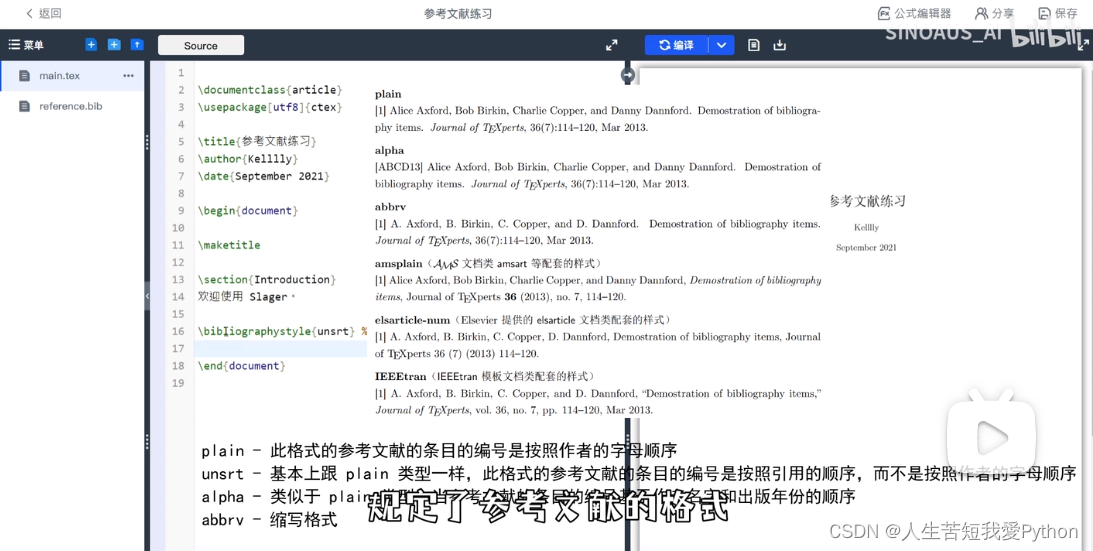Click the \documentclass{article} line

[x=270, y=90]
